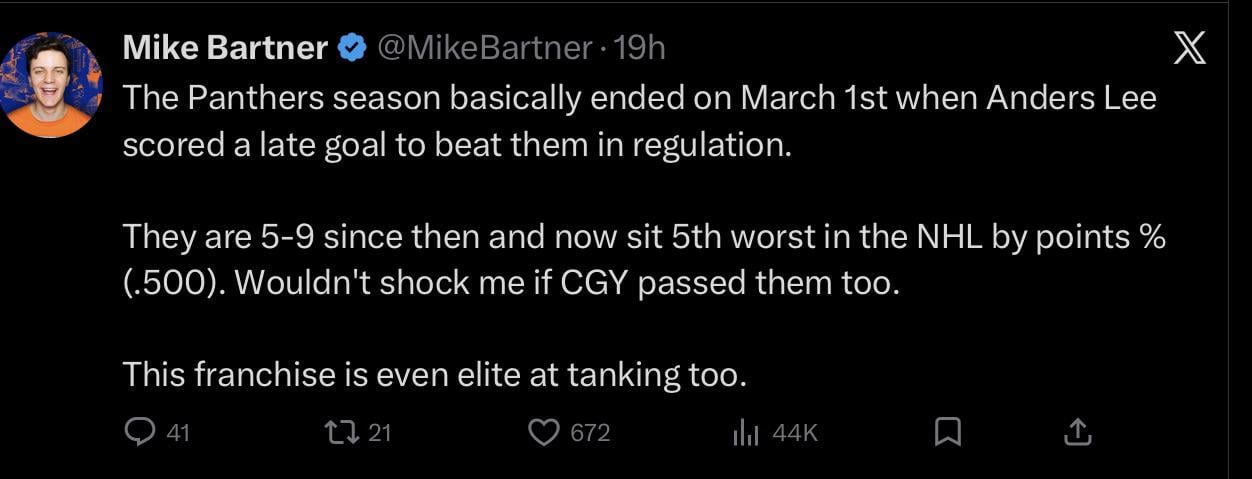Click the blue verified checkmark badge

click(352, 48)
